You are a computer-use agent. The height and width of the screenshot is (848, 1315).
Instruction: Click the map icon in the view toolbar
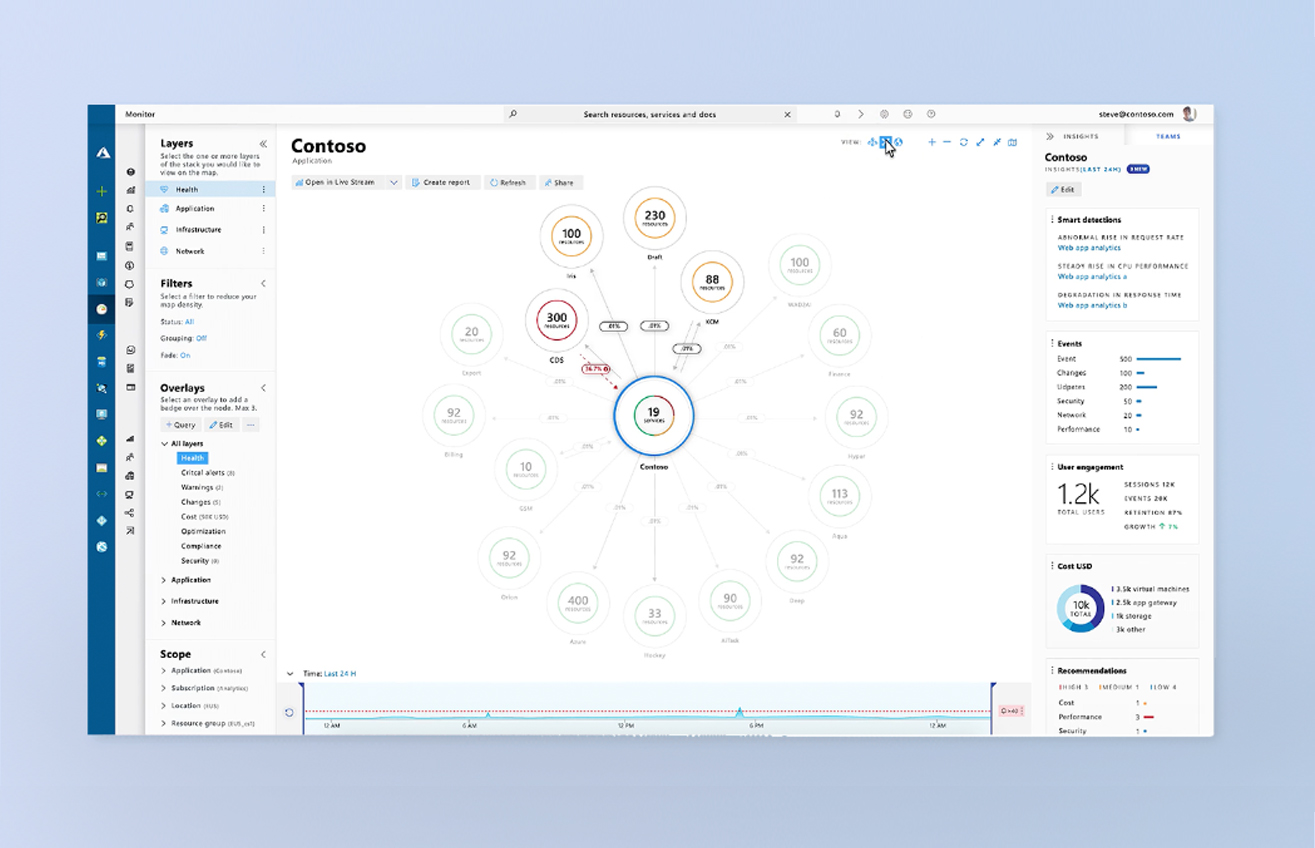pos(1012,142)
